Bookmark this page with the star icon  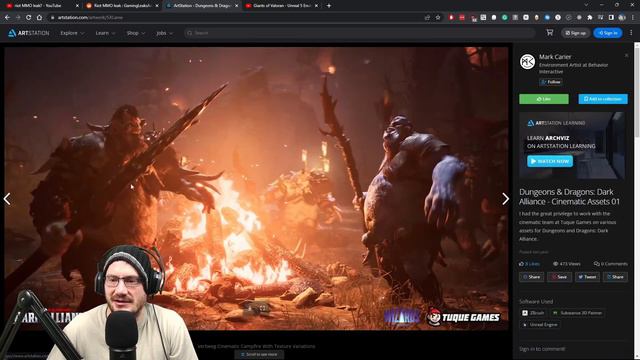click(438, 18)
